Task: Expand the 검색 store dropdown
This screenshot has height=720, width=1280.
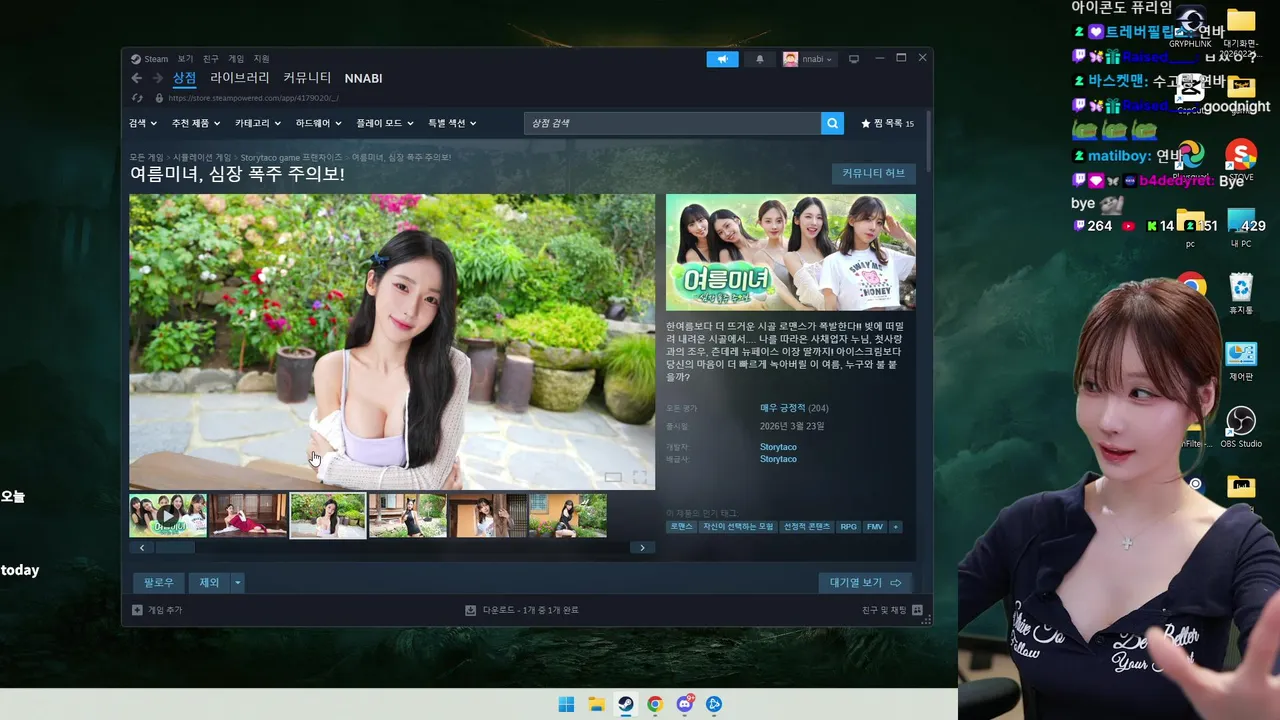Action: pos(143,123)
